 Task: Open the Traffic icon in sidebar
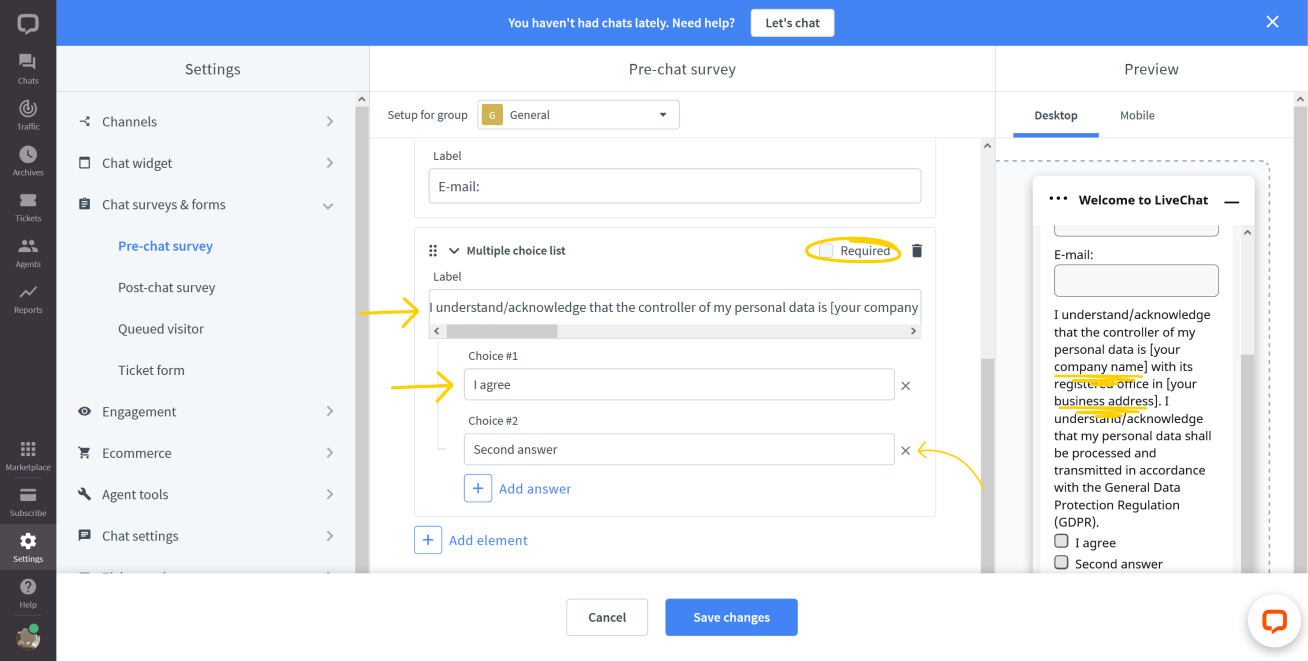pyautogui.click(x=28, y=114)
